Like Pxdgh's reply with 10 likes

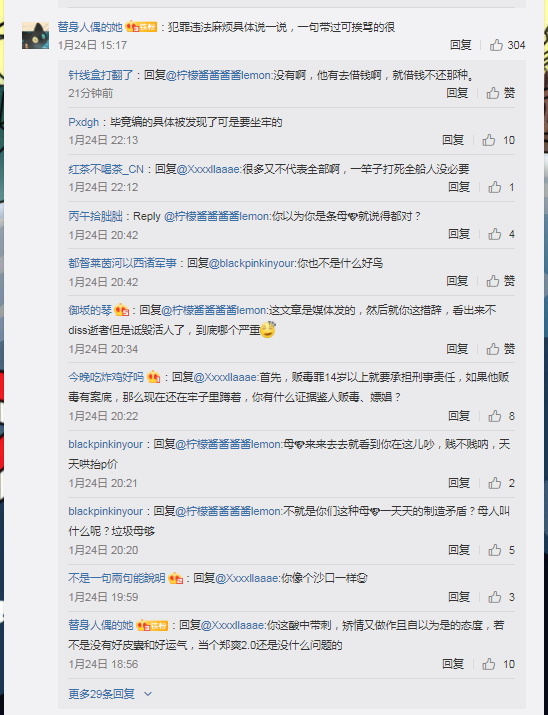(498, 140)
